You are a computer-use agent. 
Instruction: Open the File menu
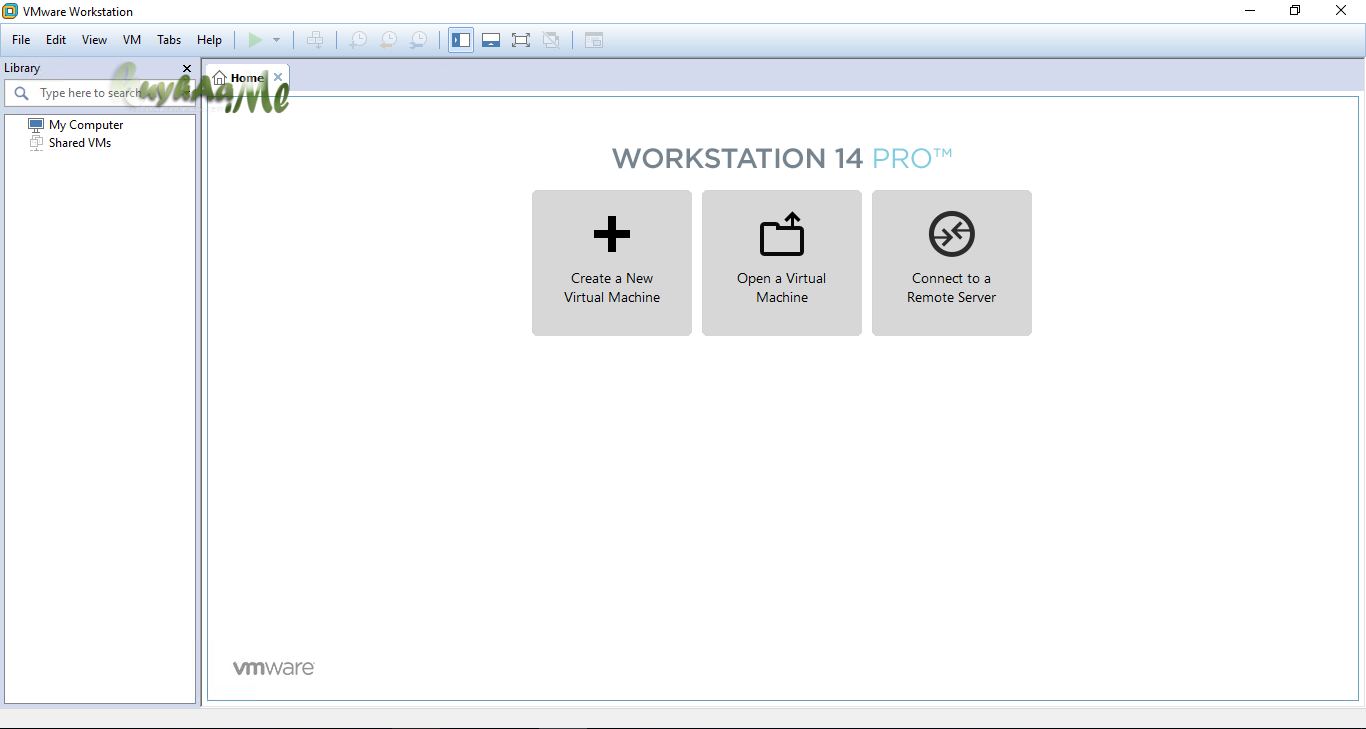[21, 40]
